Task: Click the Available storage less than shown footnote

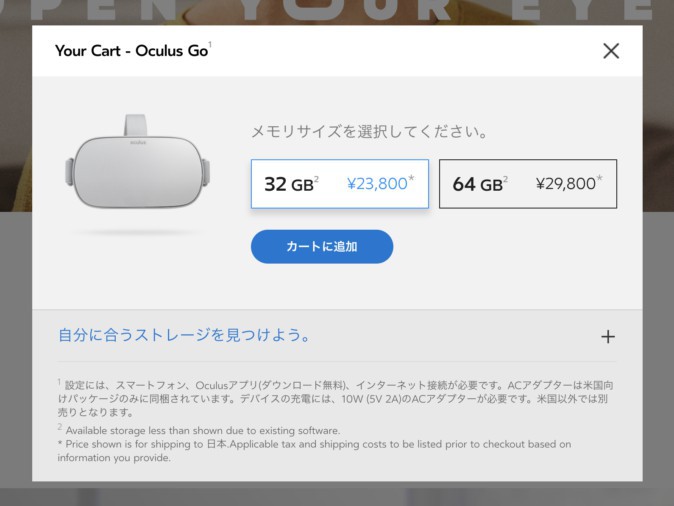Action: pos(203,431)
